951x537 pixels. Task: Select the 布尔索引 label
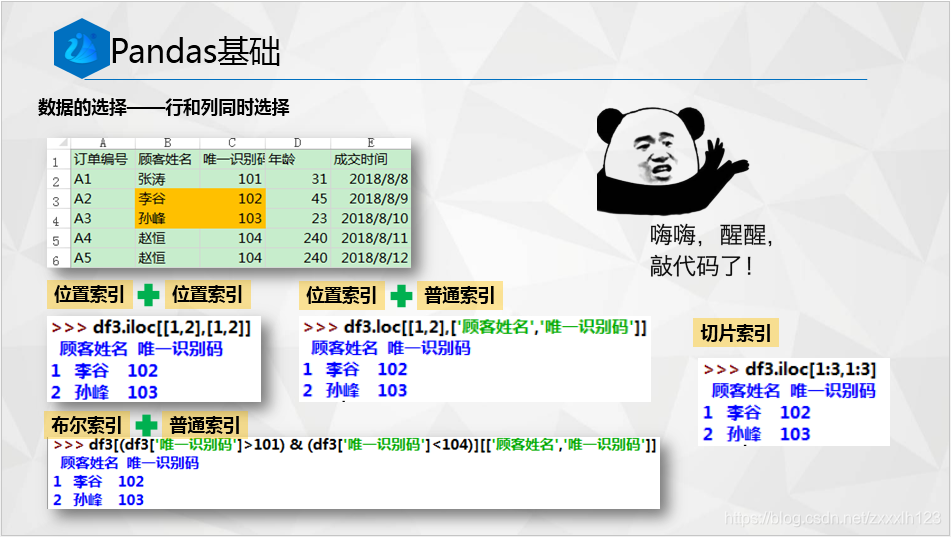click(x=86, y=425)
